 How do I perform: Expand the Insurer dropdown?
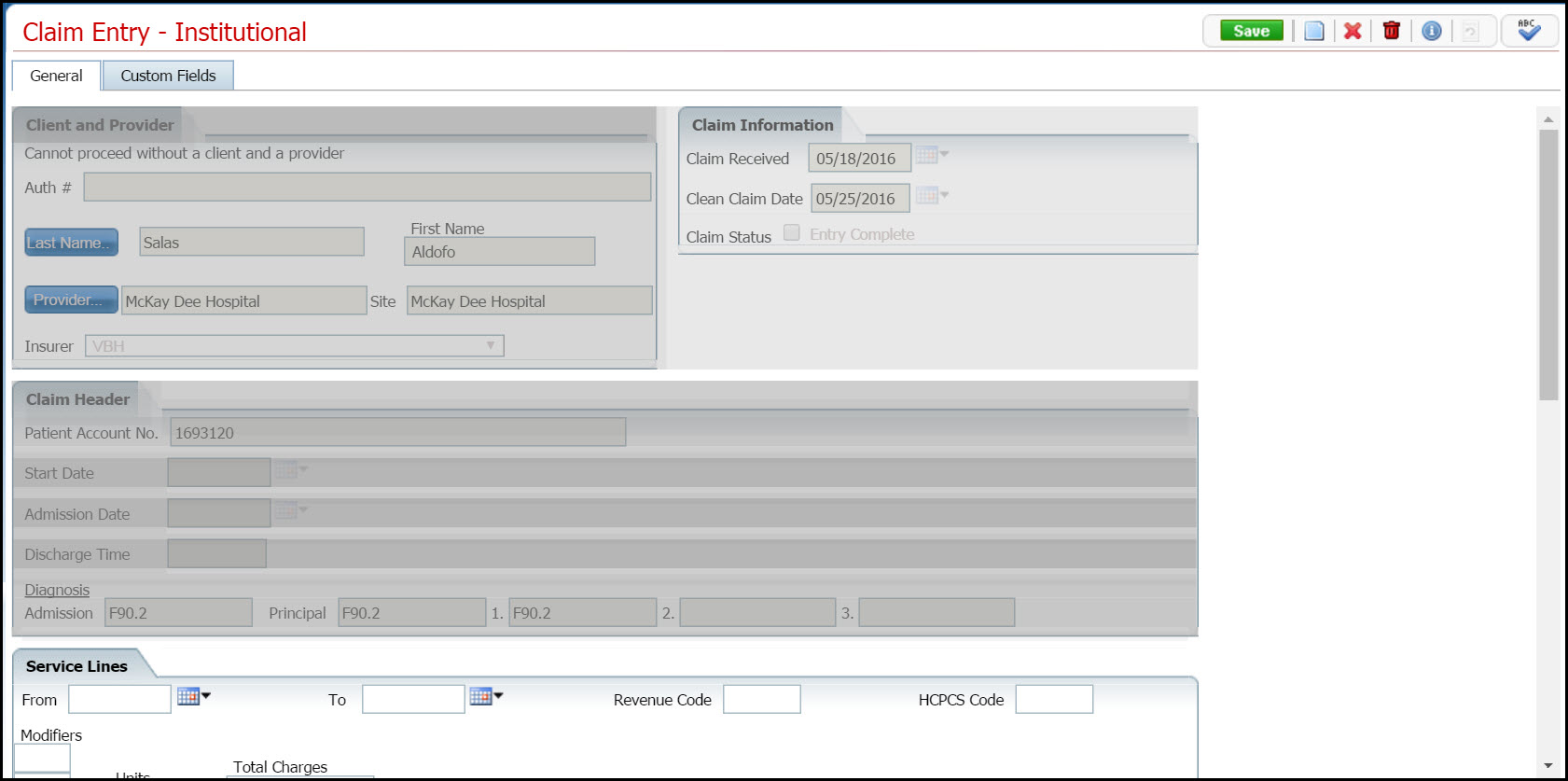pyautogui.click(x=491, y=346)
